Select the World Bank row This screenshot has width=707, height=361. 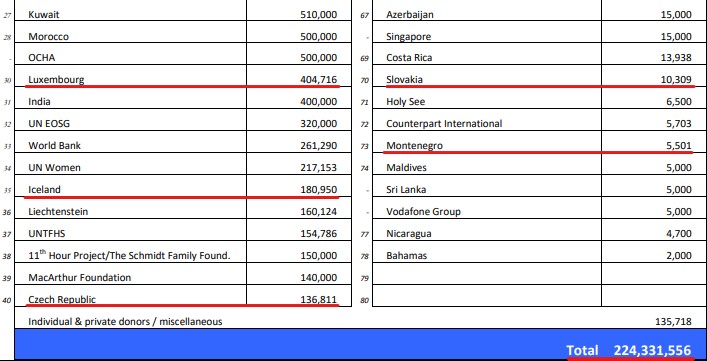point(183,146)
